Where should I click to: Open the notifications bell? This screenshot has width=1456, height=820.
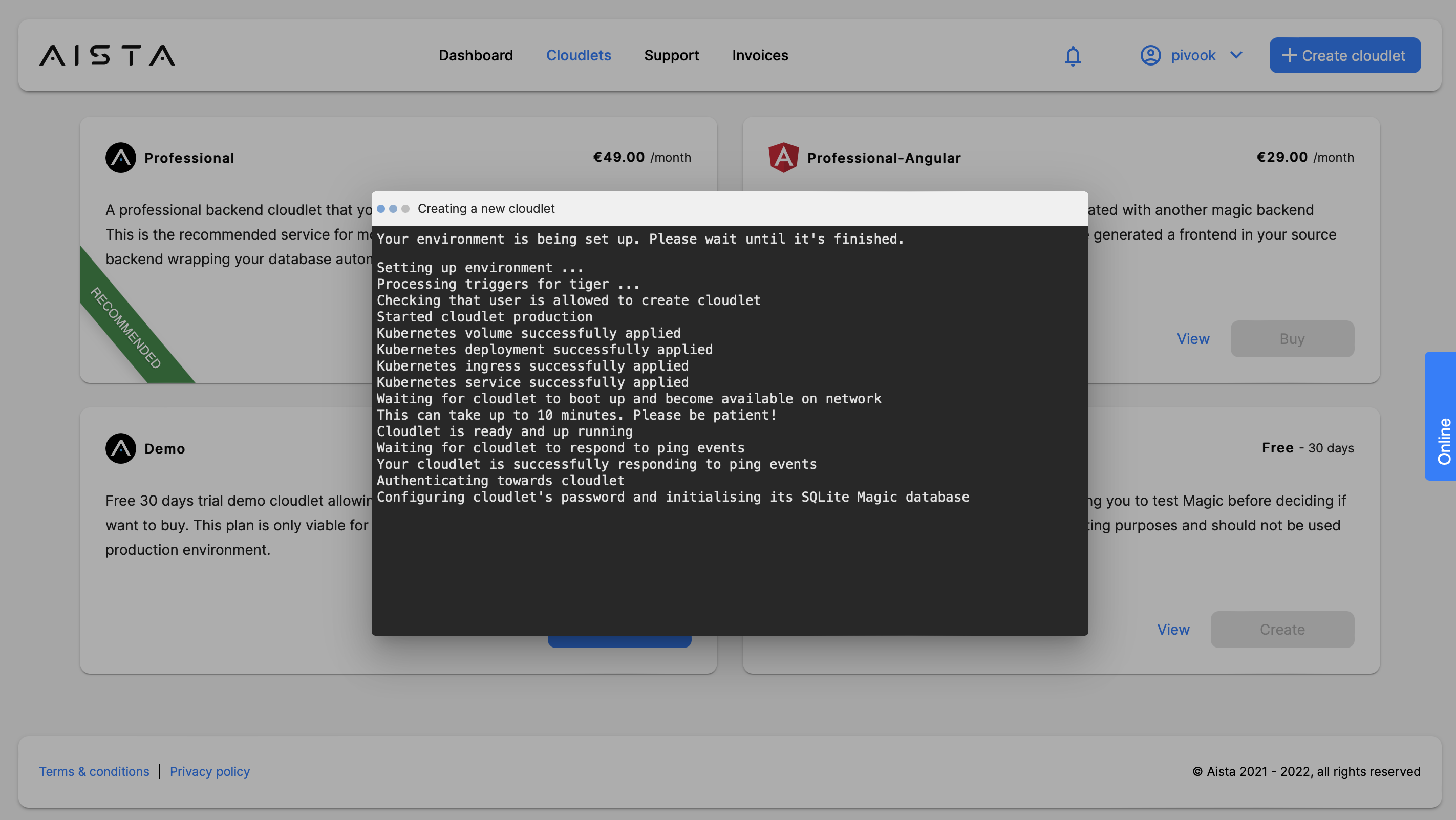pos(1072,56)
